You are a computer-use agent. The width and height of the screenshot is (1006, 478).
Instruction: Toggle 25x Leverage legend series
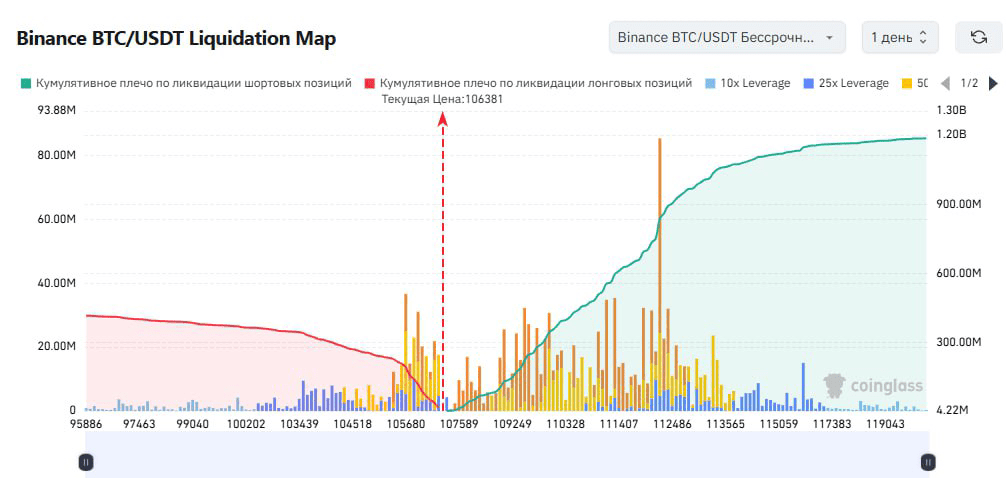tap(846, 83)
